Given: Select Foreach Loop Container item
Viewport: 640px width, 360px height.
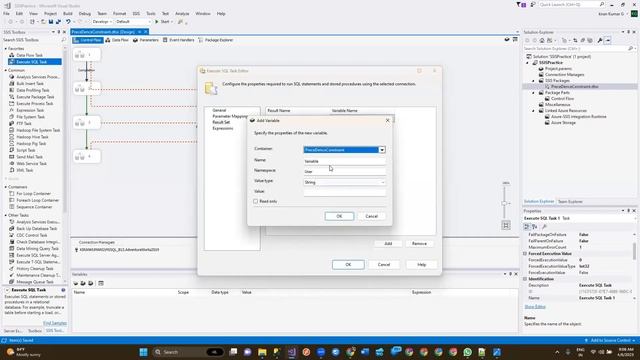Looking at the screenshot, I should 38,200.
